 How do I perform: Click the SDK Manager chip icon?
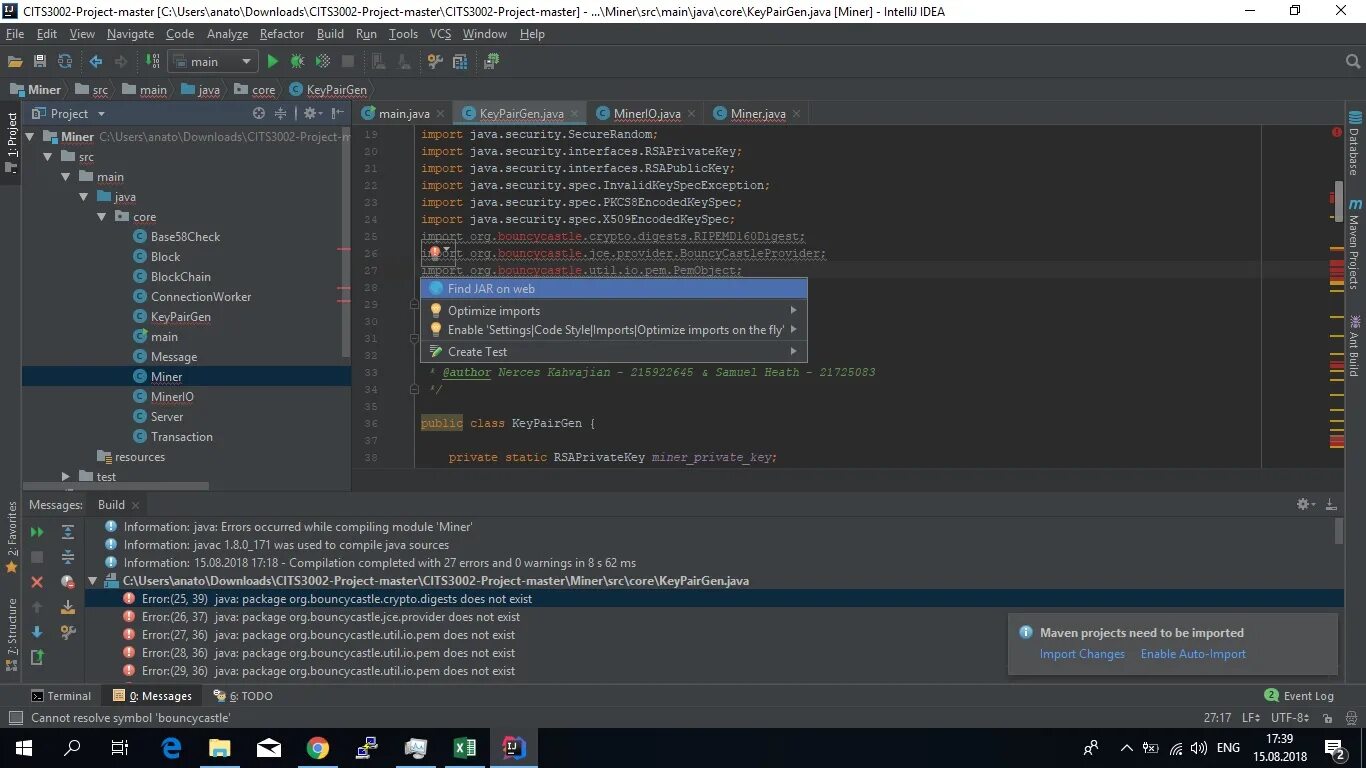click(491, 61)
